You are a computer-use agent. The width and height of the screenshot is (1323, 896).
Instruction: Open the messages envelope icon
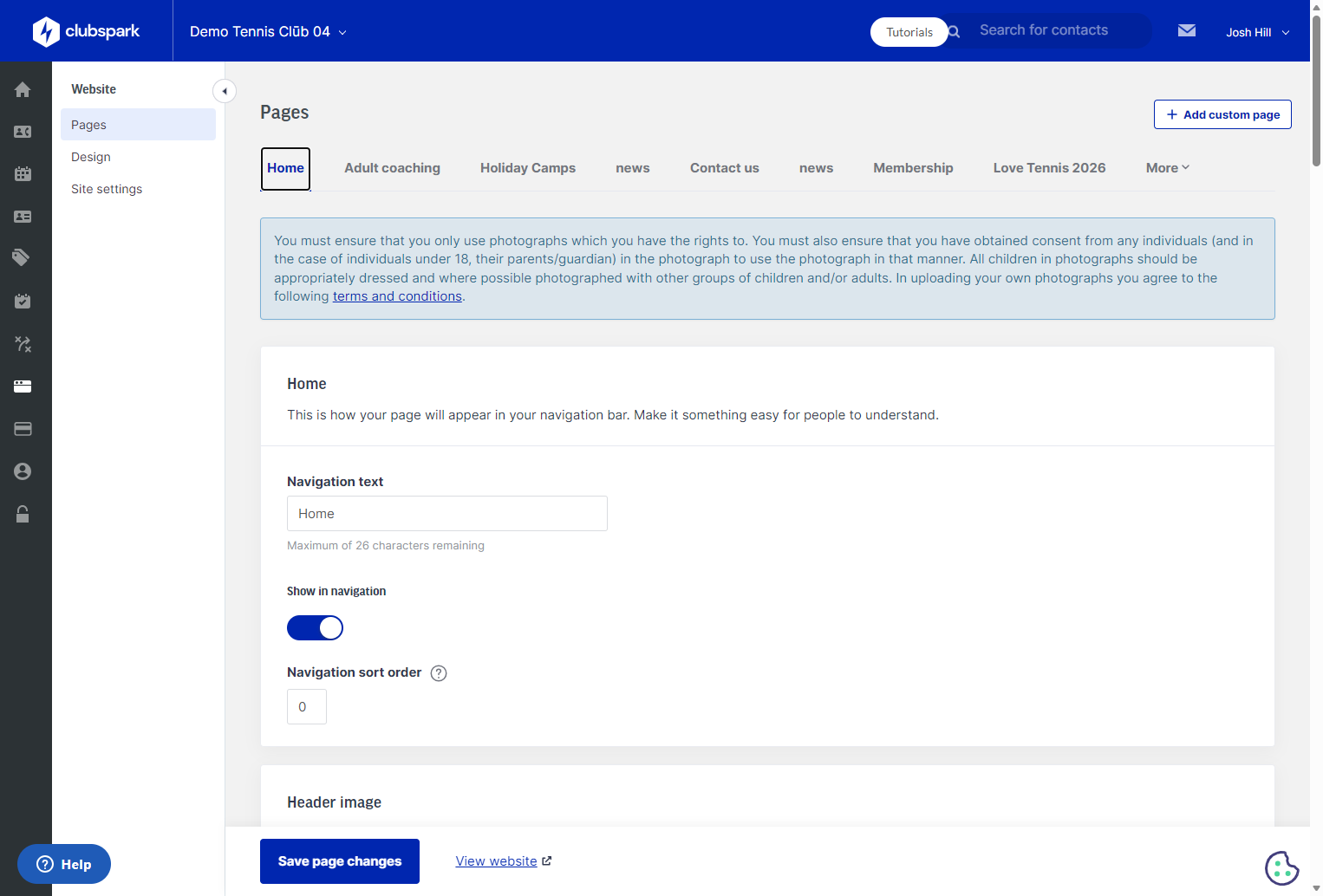pos(1187,30)
